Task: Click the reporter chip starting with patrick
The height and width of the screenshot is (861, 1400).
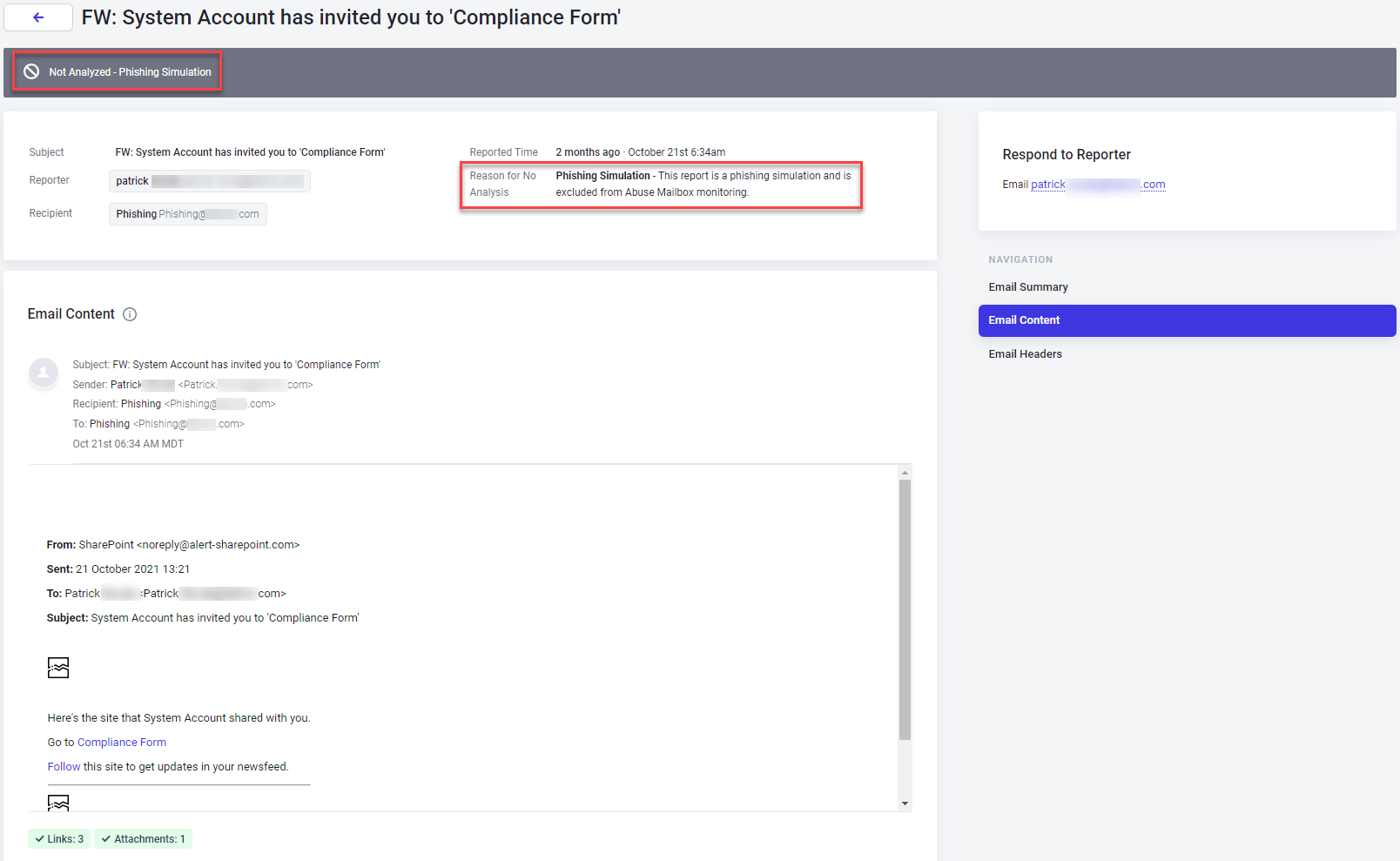Action: click(210, 181)
